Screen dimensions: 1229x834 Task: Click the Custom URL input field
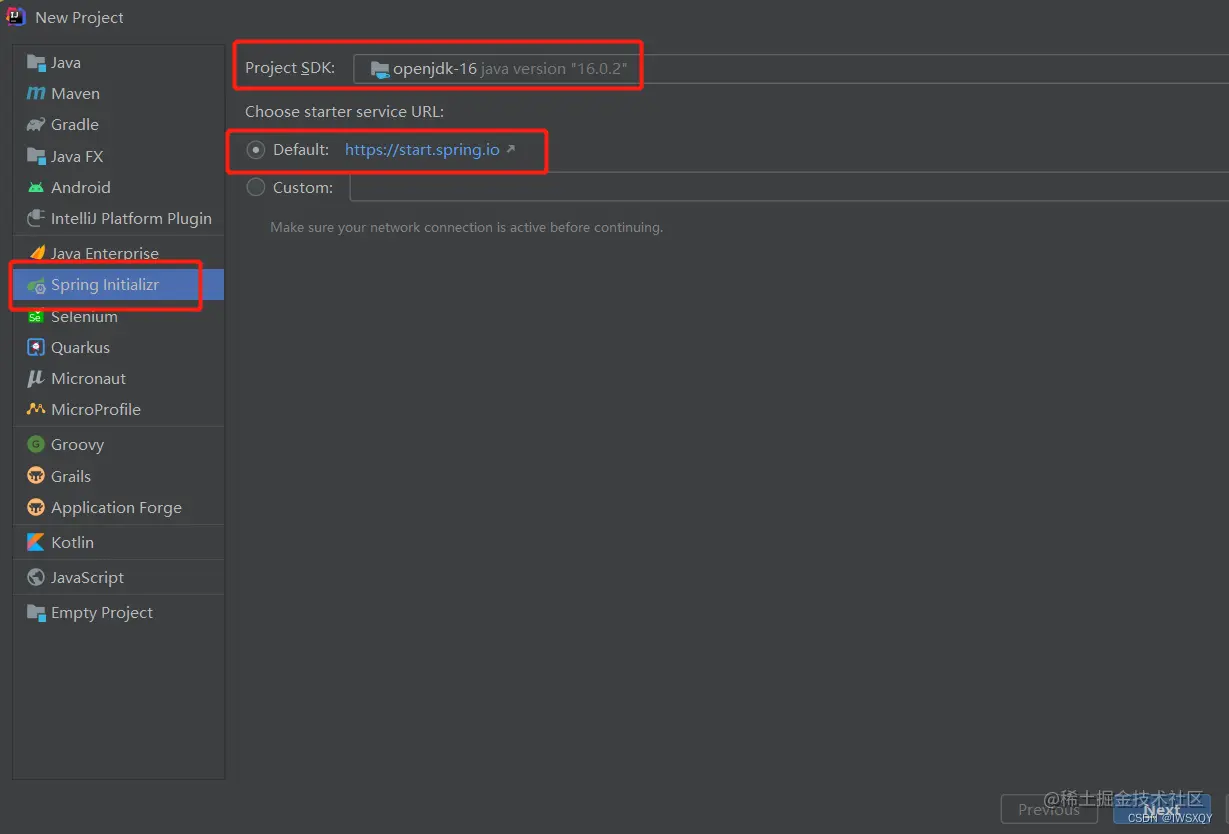coord(789,187)
